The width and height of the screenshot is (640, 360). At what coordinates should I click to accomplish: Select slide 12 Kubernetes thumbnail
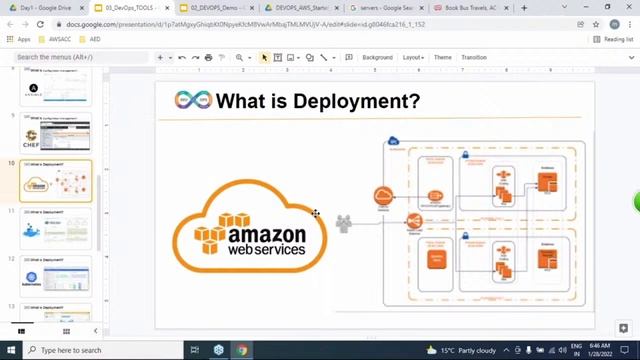[x=56, y=276]
